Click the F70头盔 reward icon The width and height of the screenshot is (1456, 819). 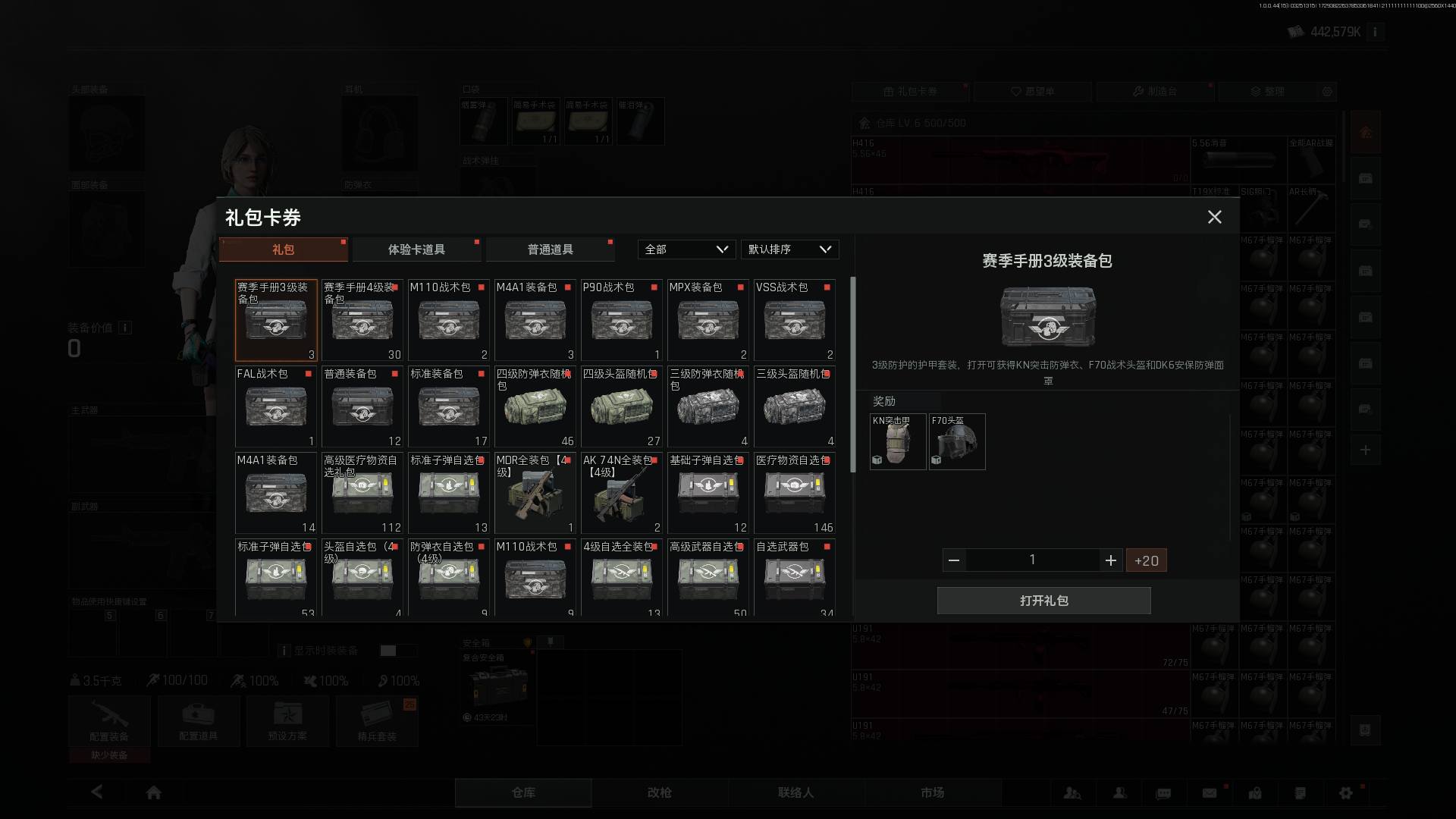coord(956,442)
